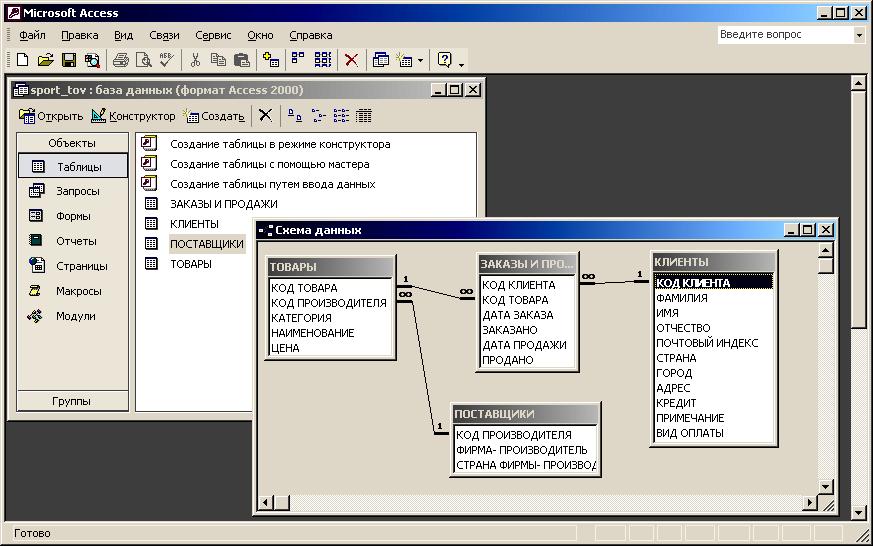873x546 pixels.
Task: Click the Группы bar button
Action: (72, 401)
